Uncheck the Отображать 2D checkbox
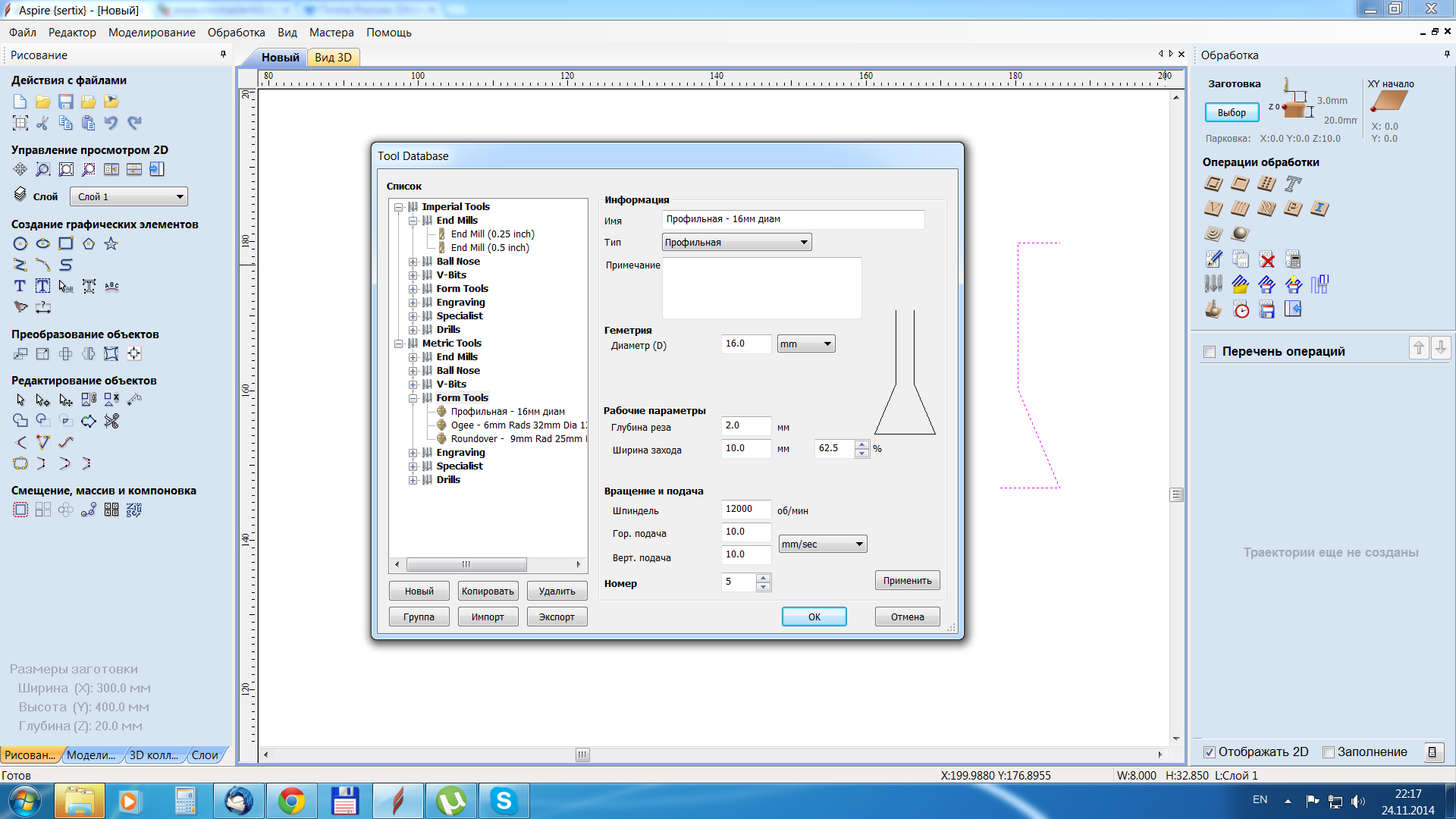Image resolution: width=1456 pixels, height=819 pixels. coord(1210,752)
